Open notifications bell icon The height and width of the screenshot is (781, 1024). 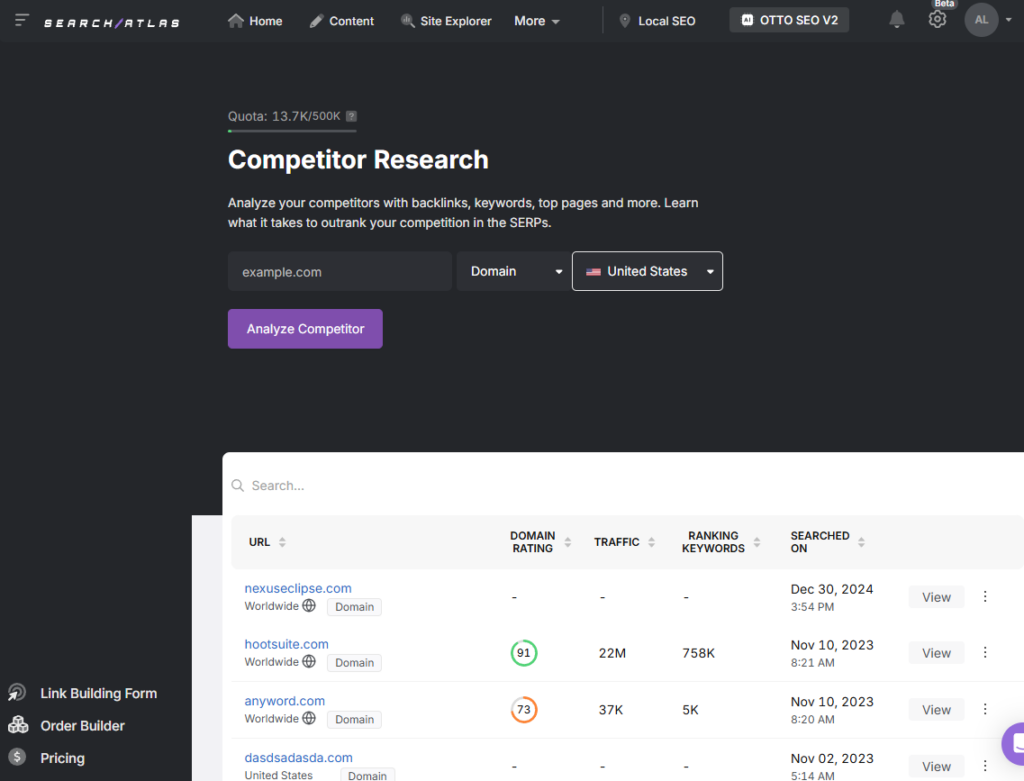point(897,20)
